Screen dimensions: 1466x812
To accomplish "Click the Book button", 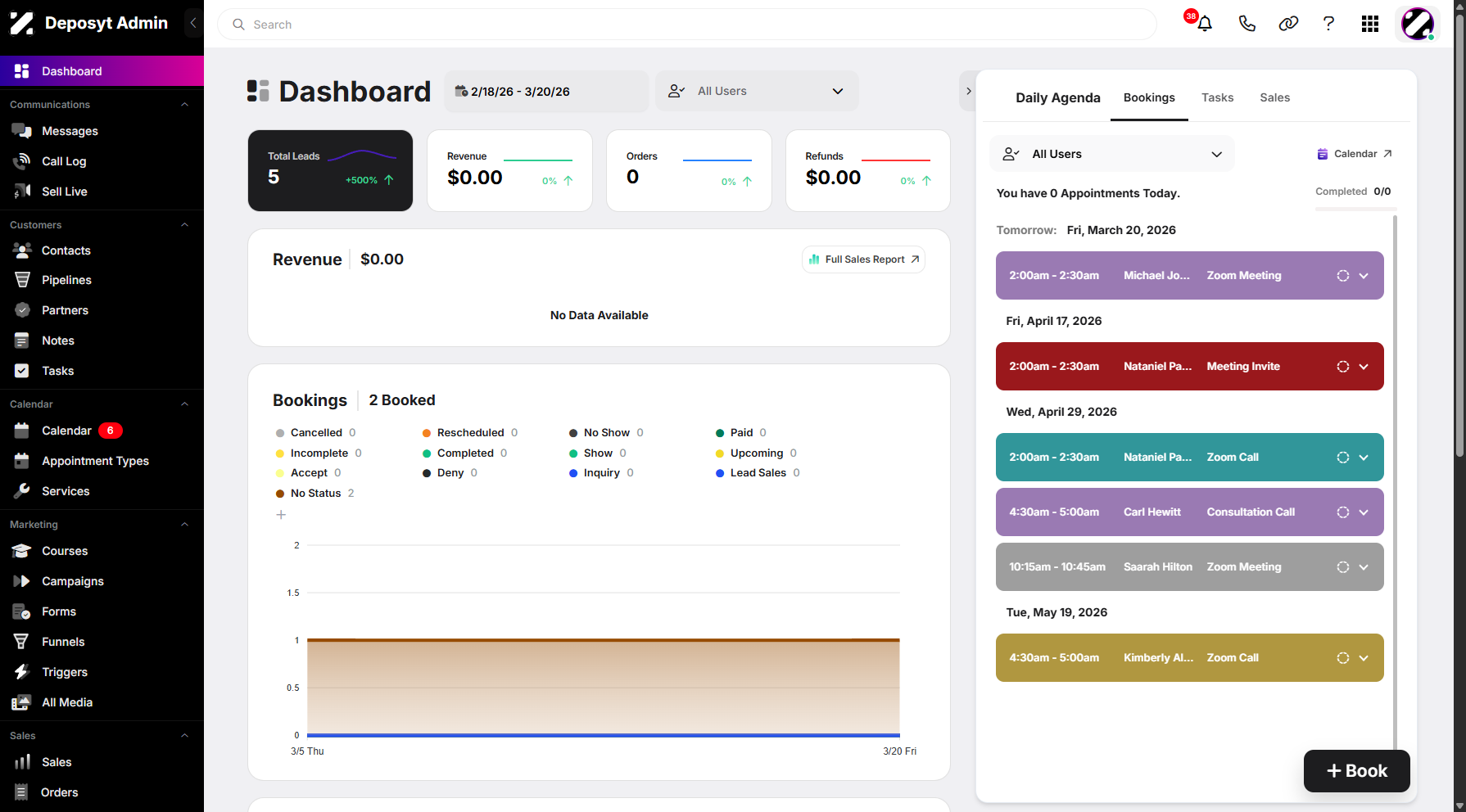I will pyautogui.click(x=1357, y=771).
